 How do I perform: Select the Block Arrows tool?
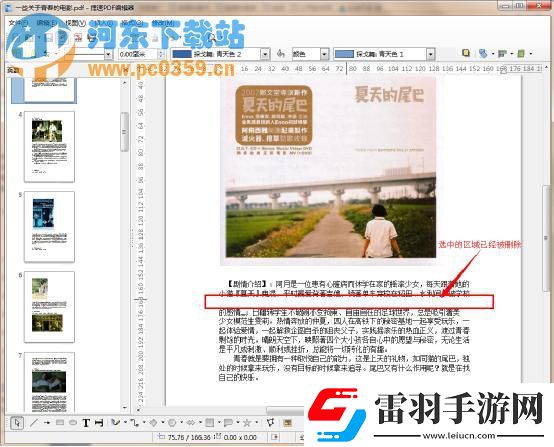click(x=191, y=422)
